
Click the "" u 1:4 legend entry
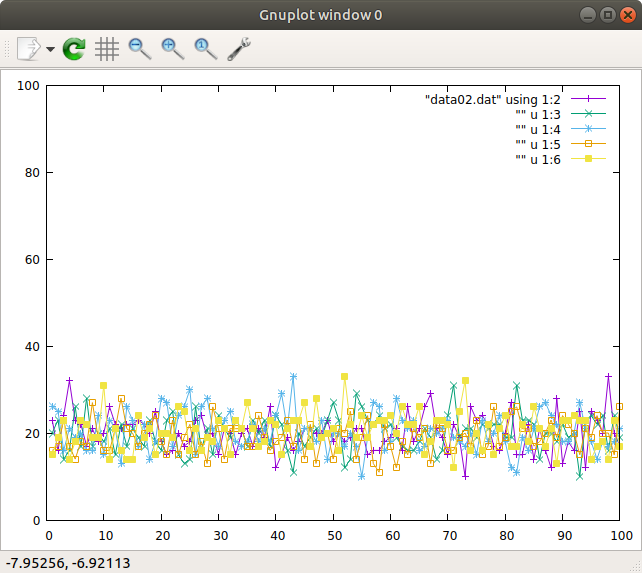[x=538, y=130]
